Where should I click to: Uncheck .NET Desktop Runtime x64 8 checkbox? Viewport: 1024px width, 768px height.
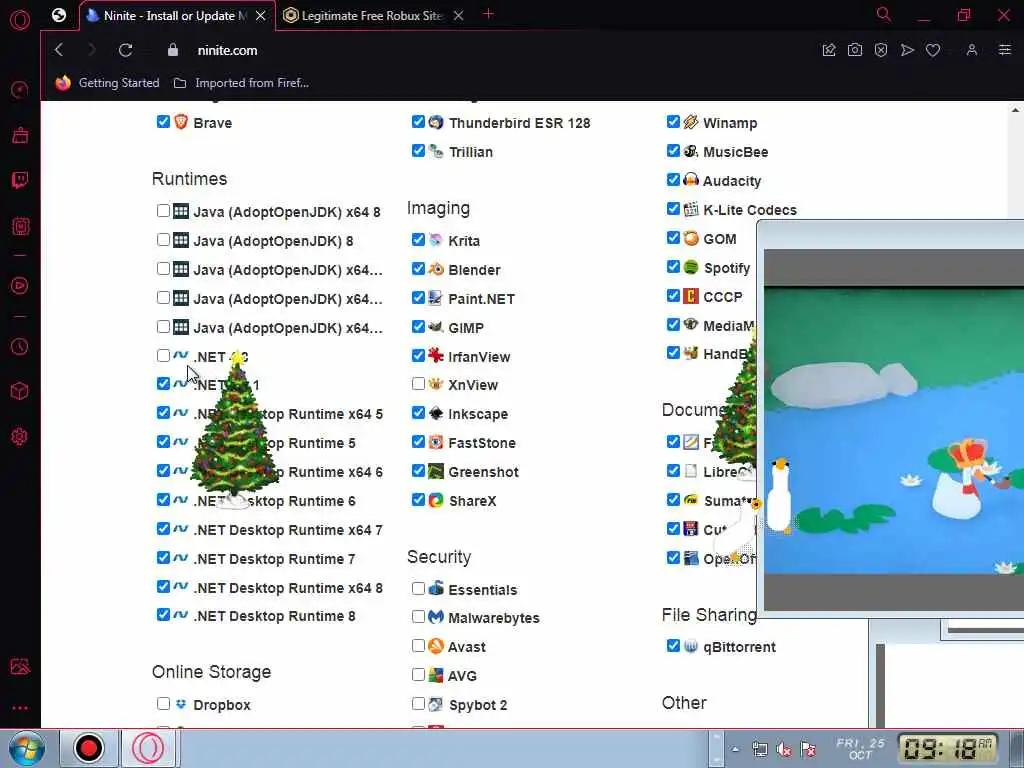[163, 586]
